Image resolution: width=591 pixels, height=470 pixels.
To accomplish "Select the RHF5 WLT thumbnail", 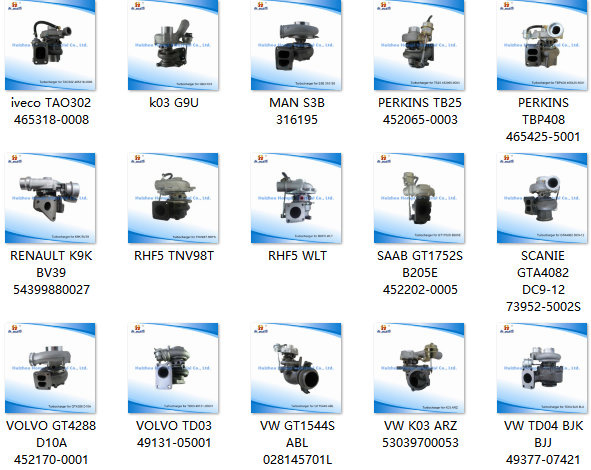I will coord(296,198).
